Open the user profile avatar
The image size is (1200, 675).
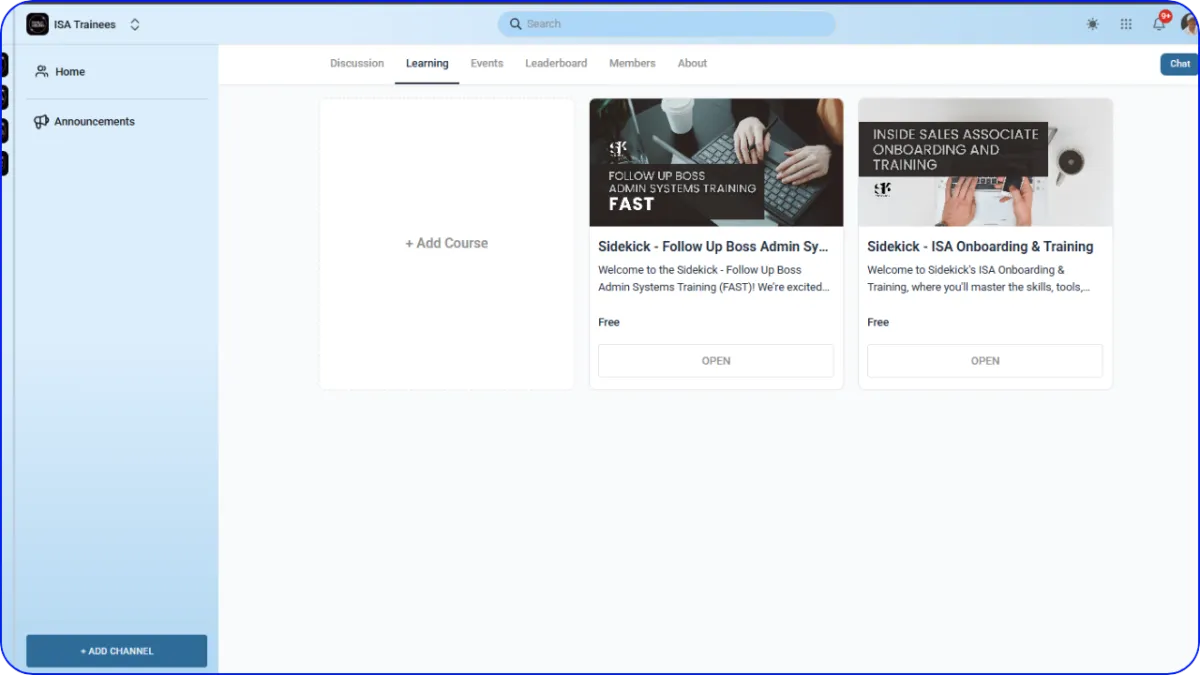(1189, 24)
